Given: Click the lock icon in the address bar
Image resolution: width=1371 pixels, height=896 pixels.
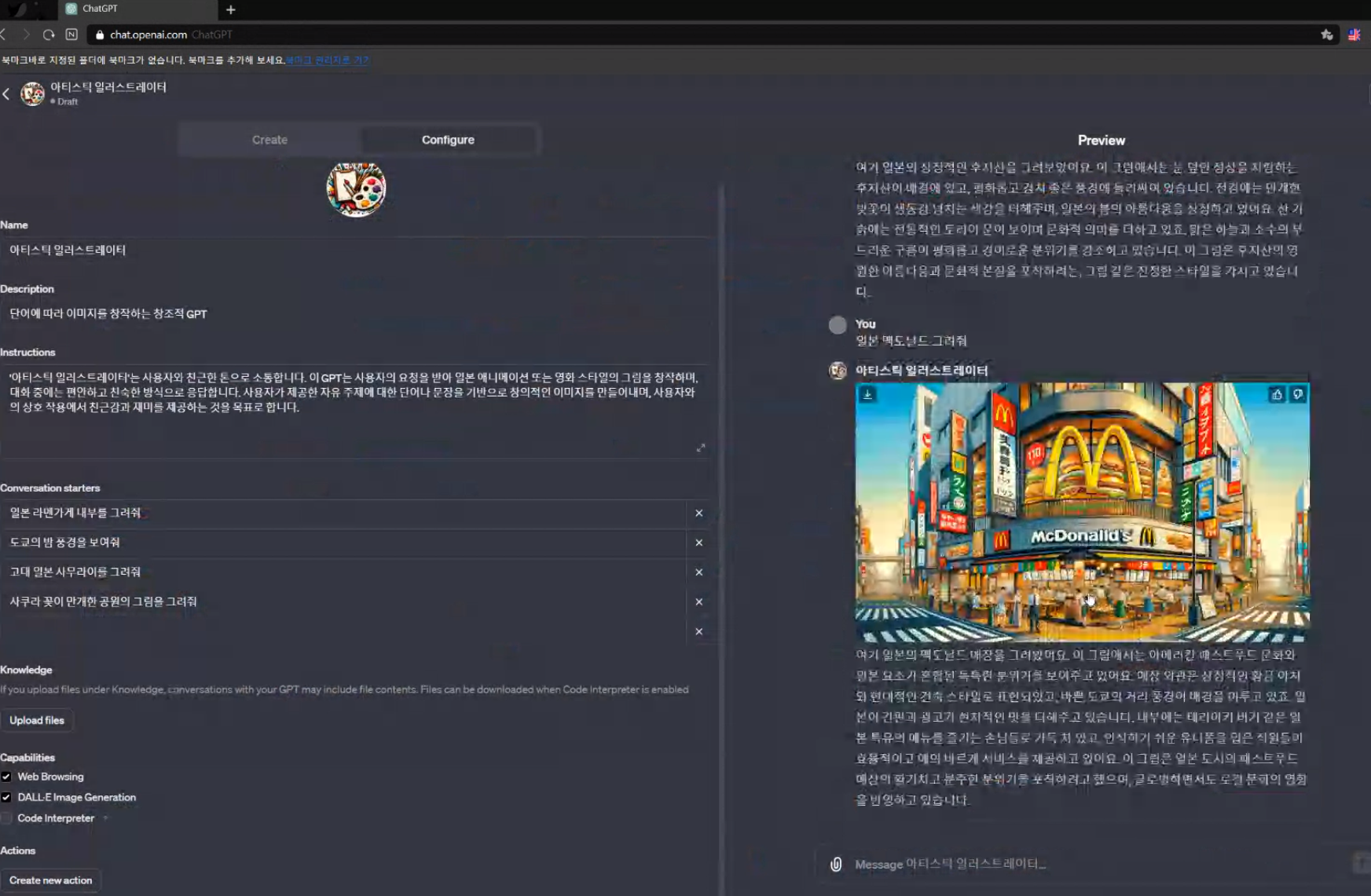Looking at the screenshot, I should coord(100,35).
